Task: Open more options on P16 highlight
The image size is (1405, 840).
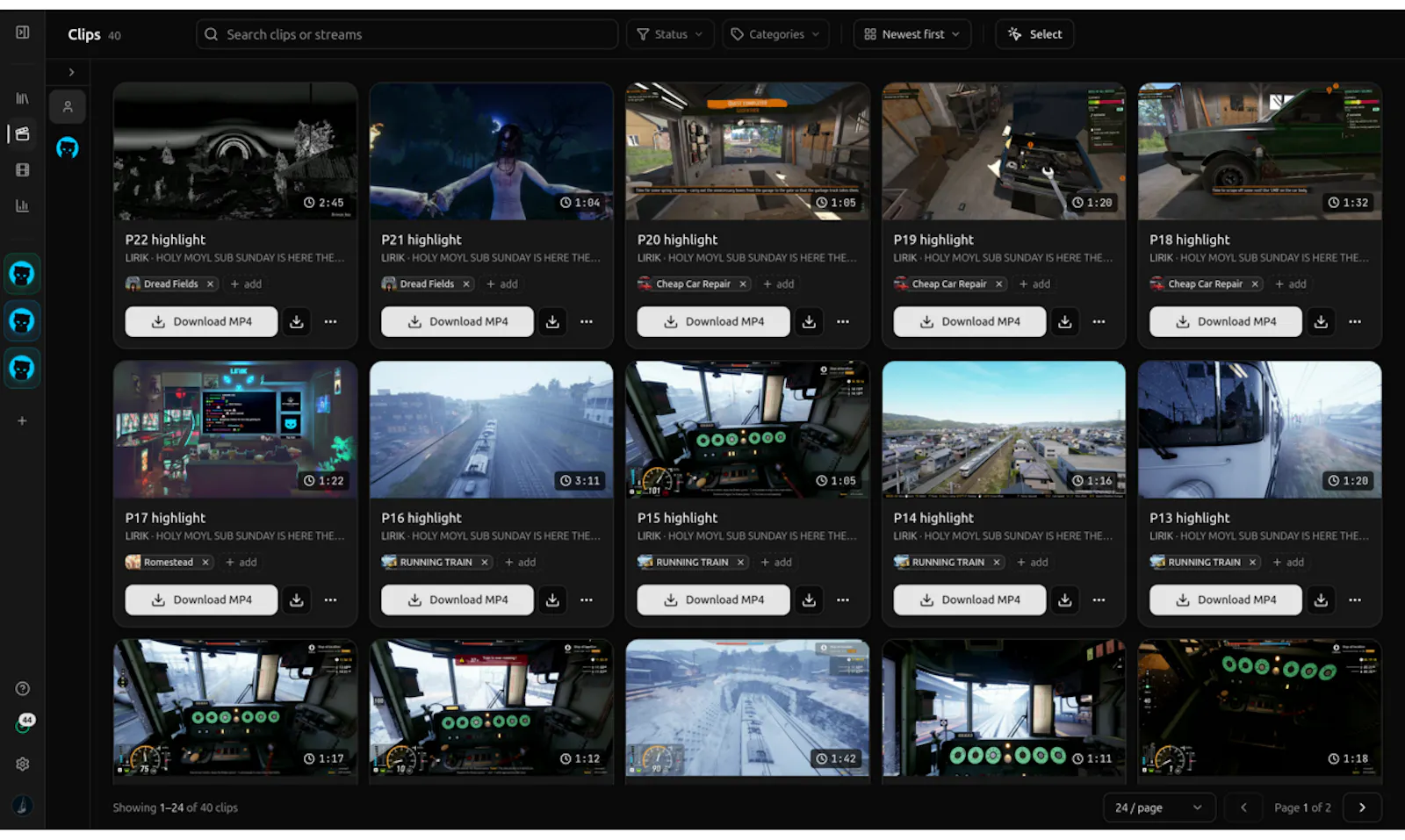Action: click(x=587, y=600)
